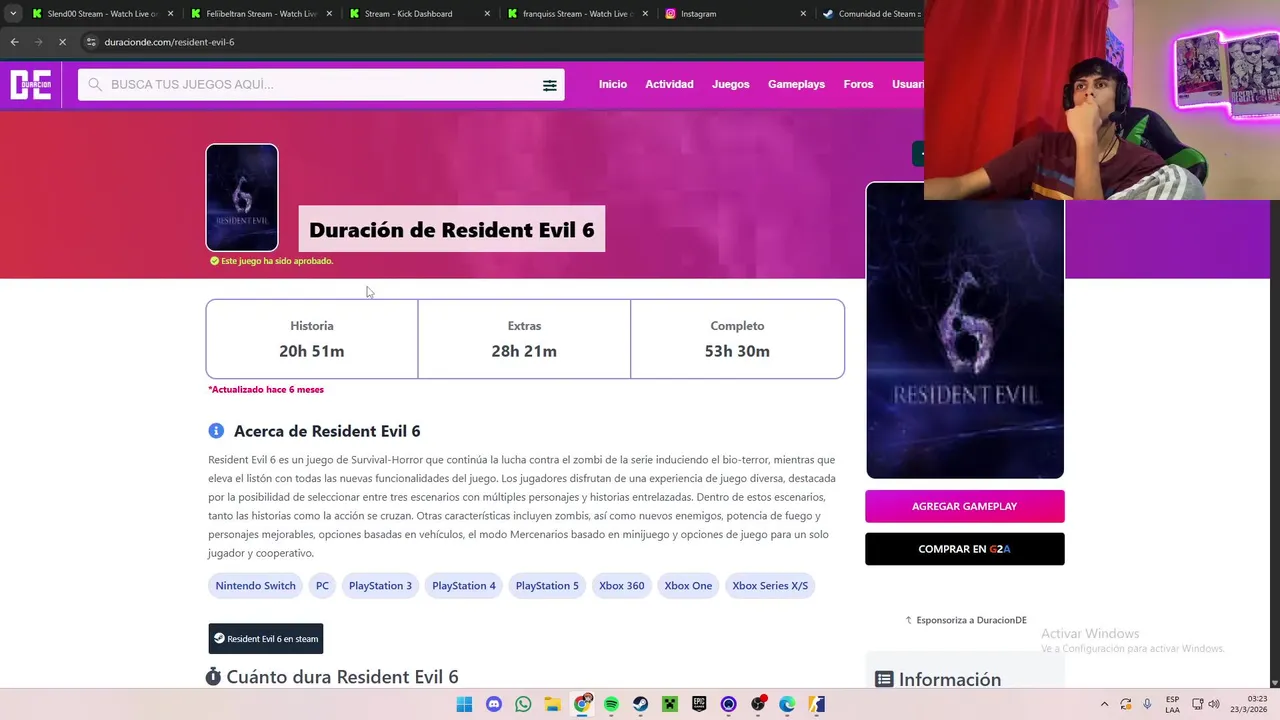Open the Windows Start menu
The height and width of the screenshot is (720, 1280).
[464, 704]
